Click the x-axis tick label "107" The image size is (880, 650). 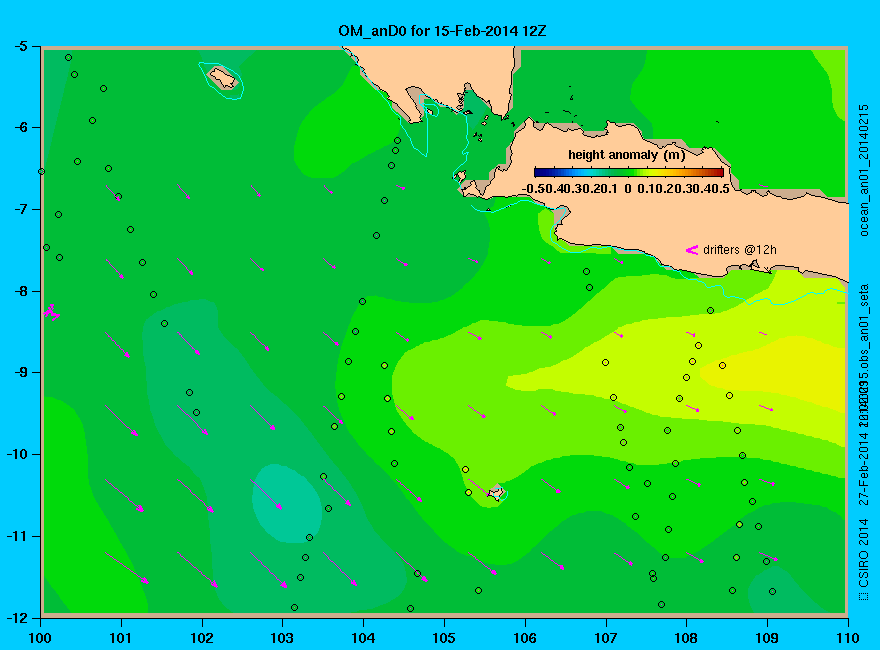pyautogui.click(x=606, y=638)
